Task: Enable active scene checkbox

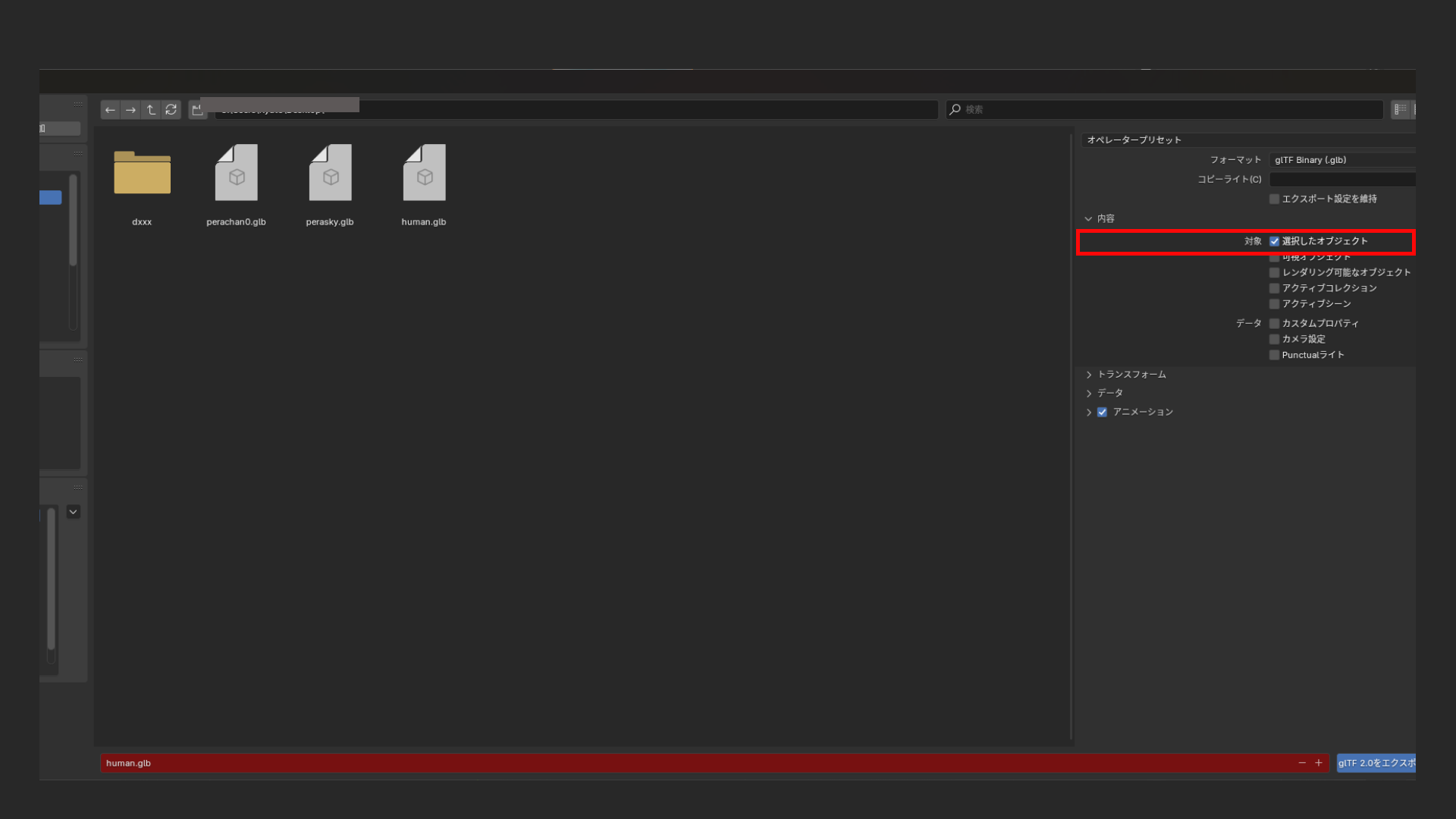Action: (x=1274, y=304)
